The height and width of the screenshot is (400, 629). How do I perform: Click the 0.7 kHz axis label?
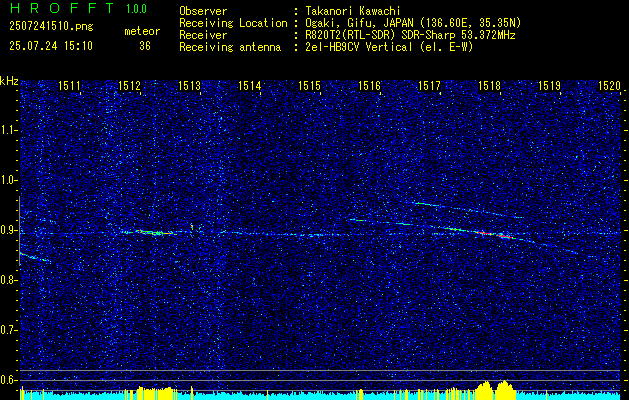[x=9, y=330]
